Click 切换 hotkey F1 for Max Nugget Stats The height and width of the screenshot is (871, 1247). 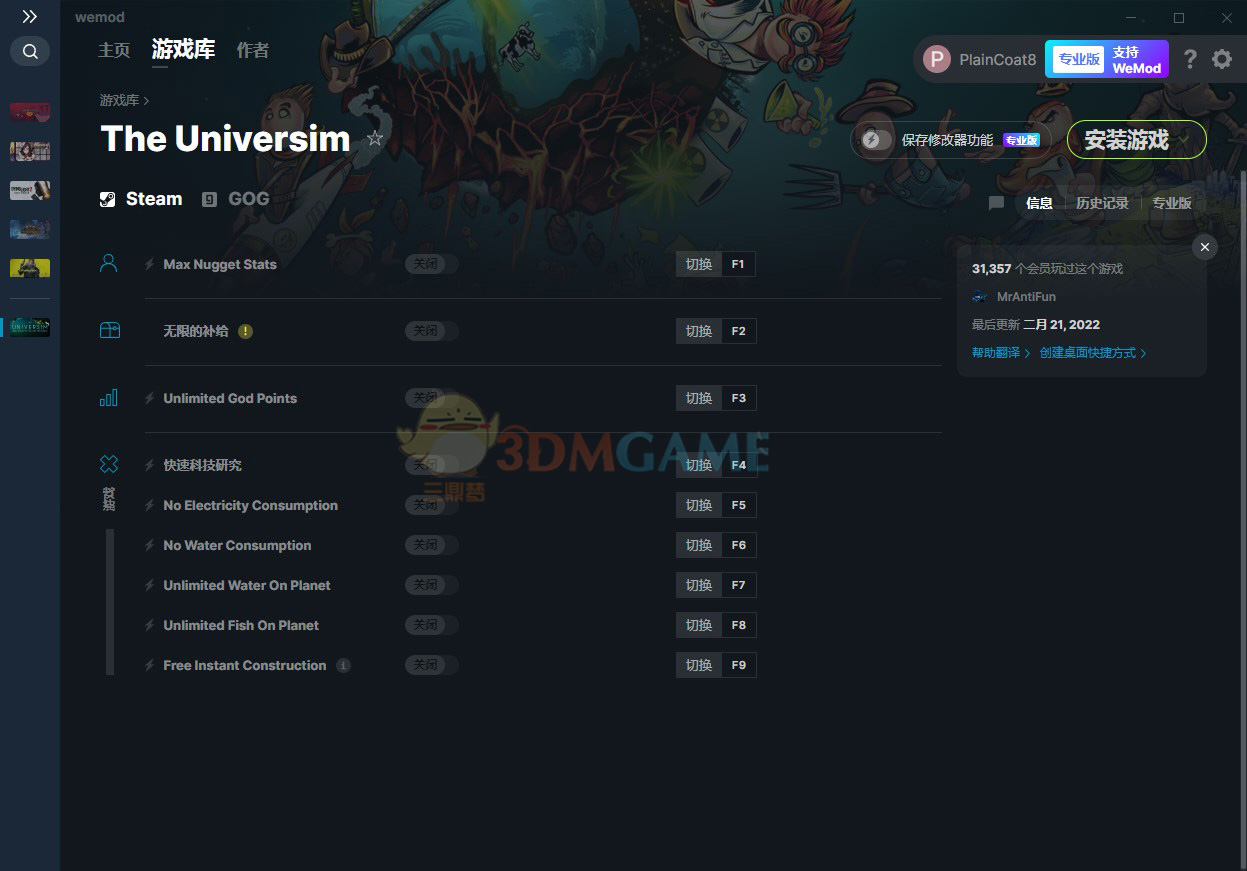click(x=716, y=264)
